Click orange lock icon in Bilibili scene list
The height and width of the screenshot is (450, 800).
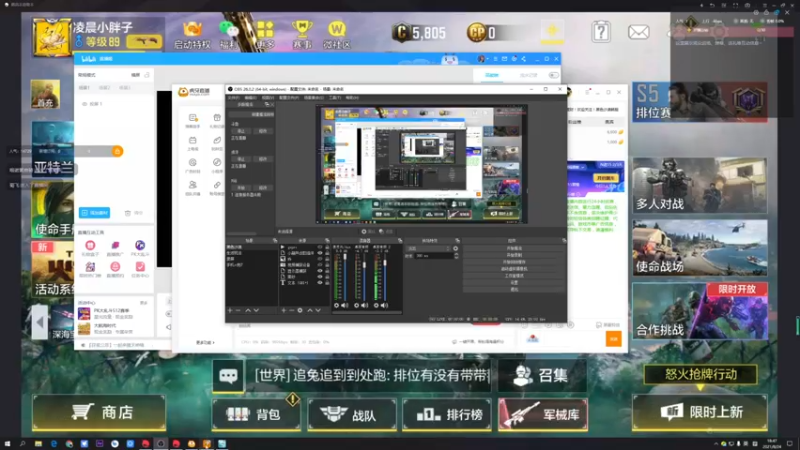pos(117,151)
